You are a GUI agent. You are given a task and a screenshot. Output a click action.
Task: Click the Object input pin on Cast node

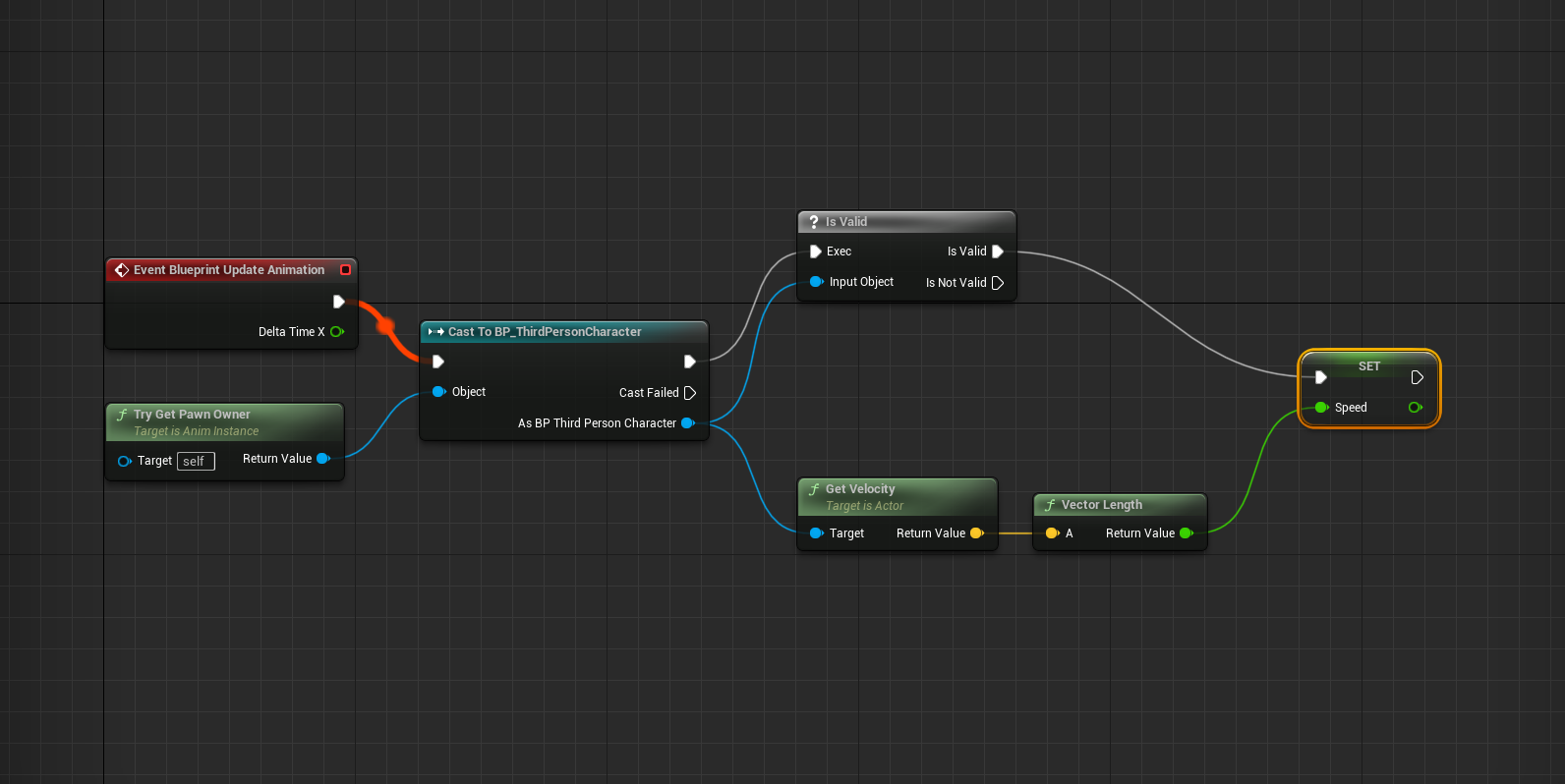(439, 392)
